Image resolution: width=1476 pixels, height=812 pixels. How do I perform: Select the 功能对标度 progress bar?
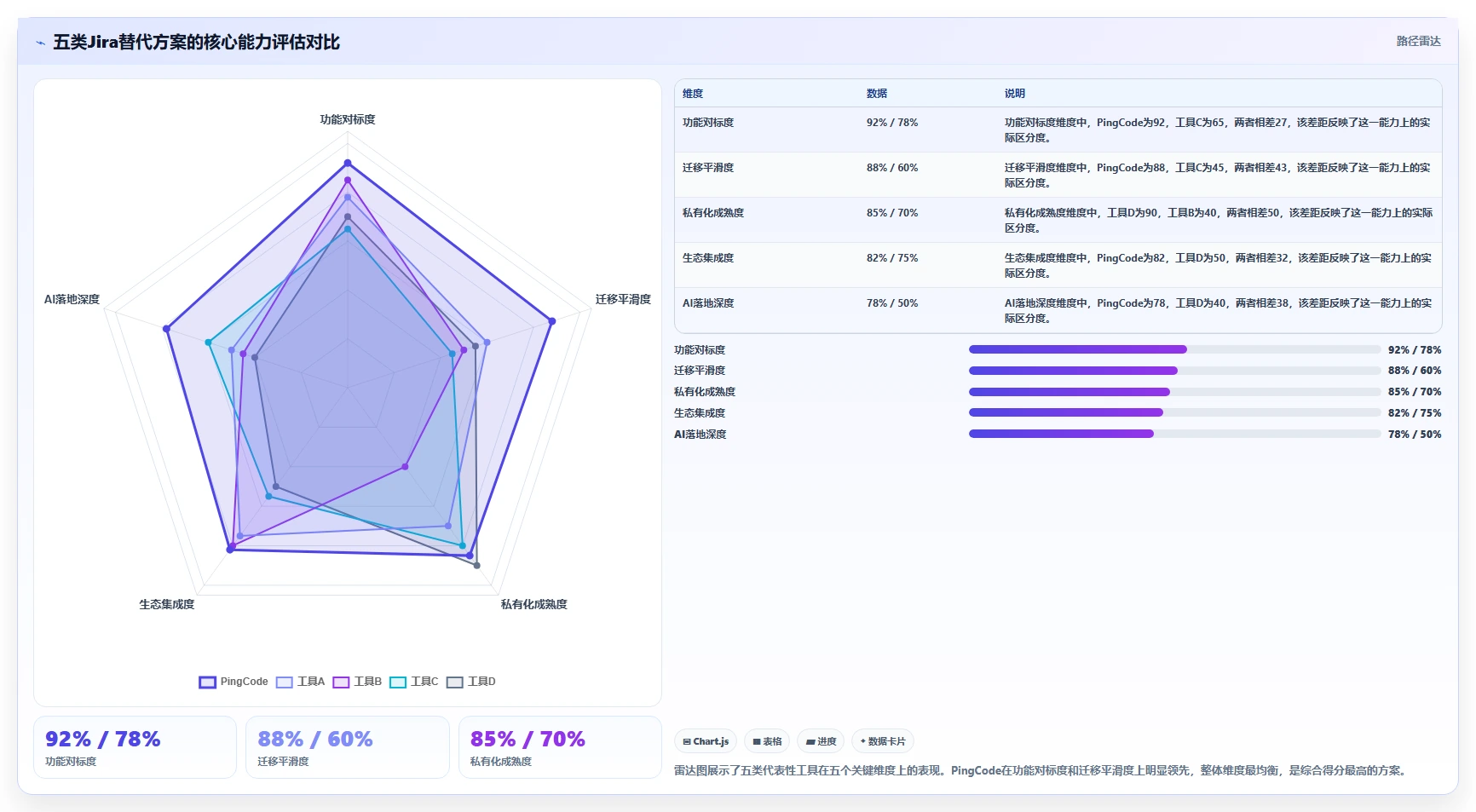1174,349
